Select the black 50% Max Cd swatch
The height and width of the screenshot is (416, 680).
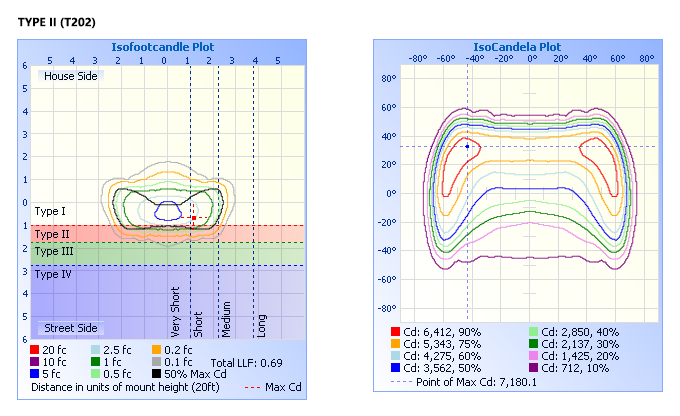[x=156, y=374]
